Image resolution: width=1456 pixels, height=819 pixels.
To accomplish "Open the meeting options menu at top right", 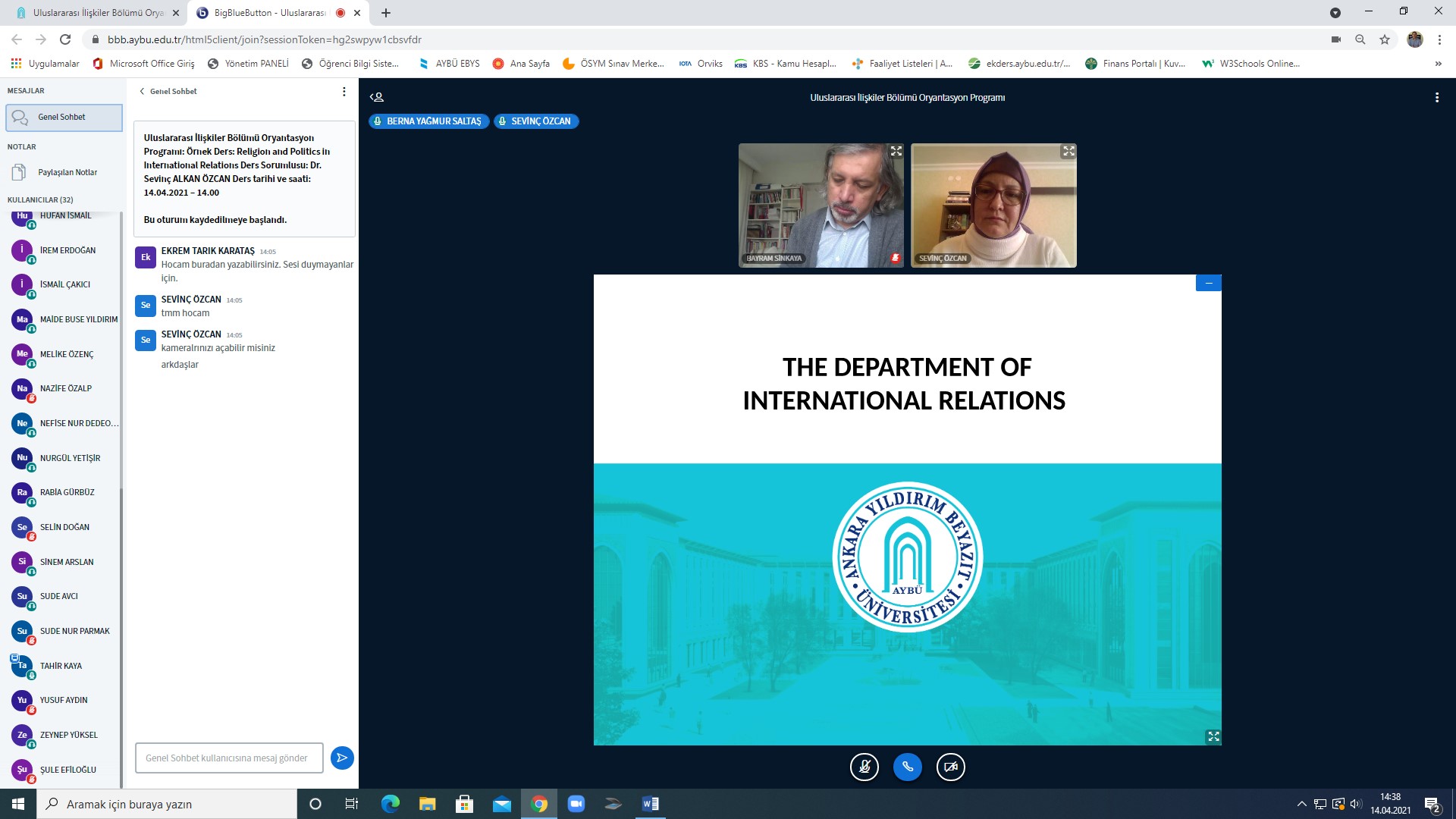I will click(1436, 97).
